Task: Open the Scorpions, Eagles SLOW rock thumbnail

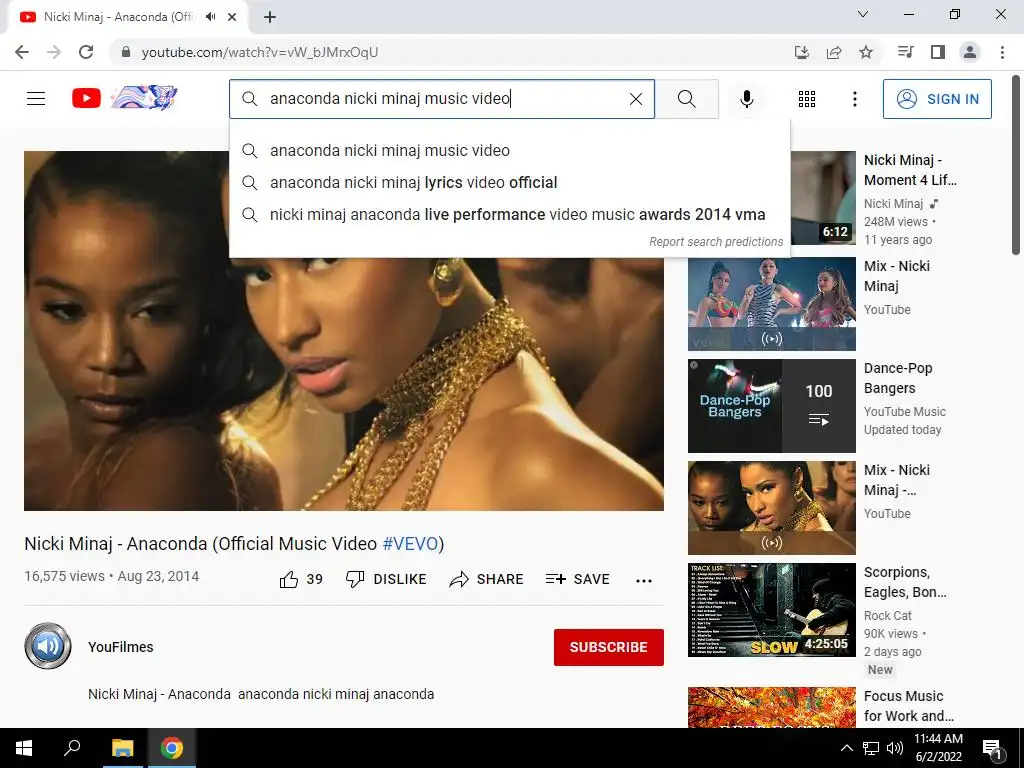Action: pyautogui.click(x=771, y=609)
